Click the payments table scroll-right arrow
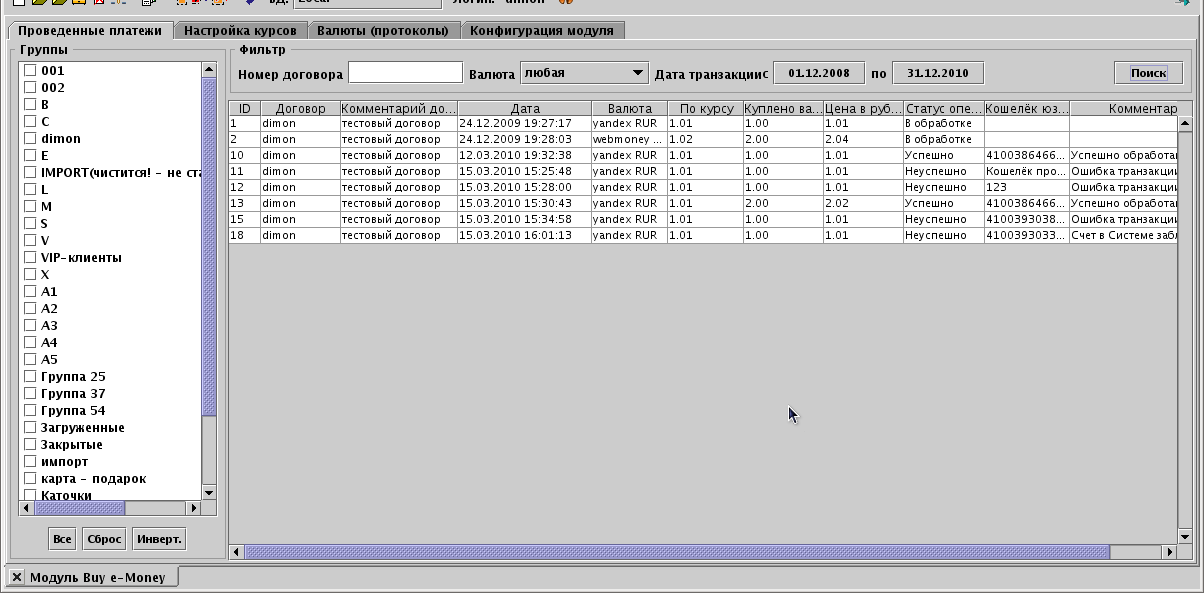Image resolution: width=1204 pixels, height=593 pixels. (x=1169, y=552)
